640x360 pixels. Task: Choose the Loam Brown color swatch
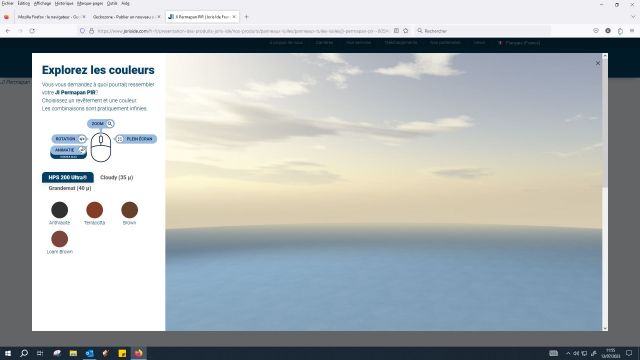60,239
